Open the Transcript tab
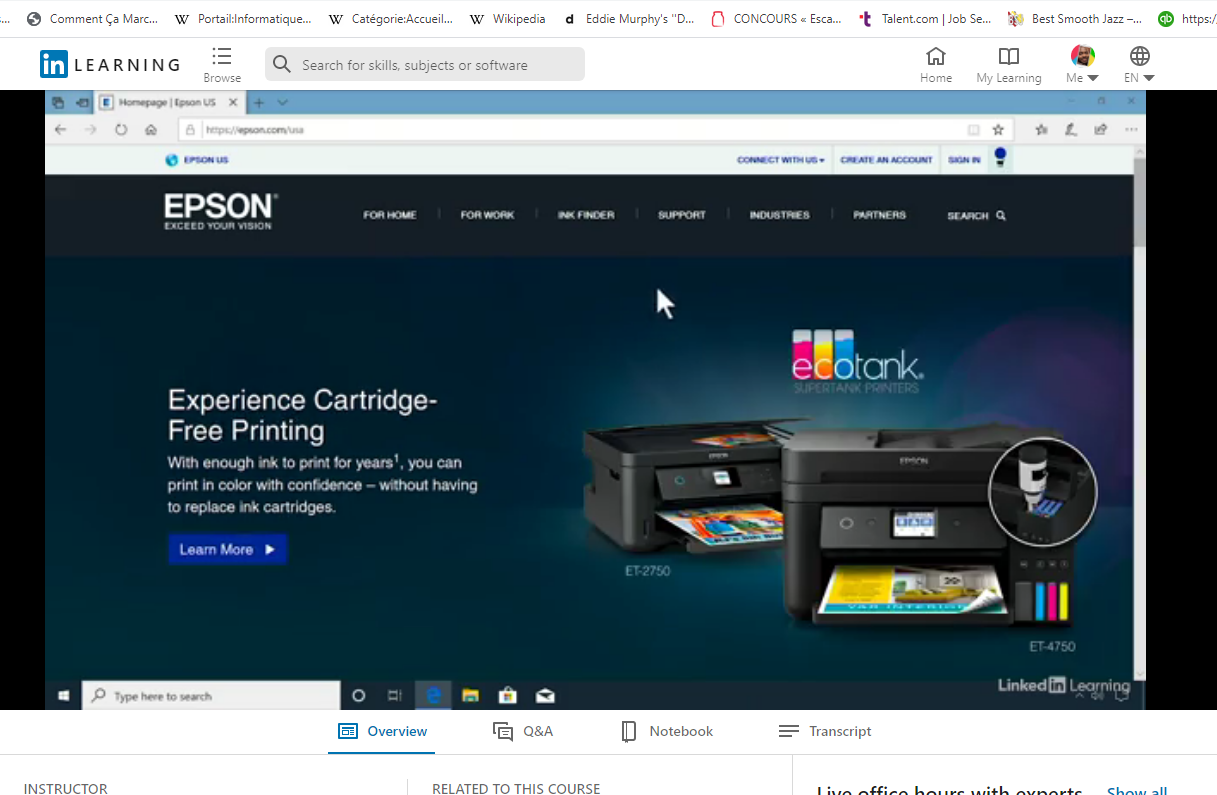1217x795 pixels. pyautogui.click(x=825, y=731)
